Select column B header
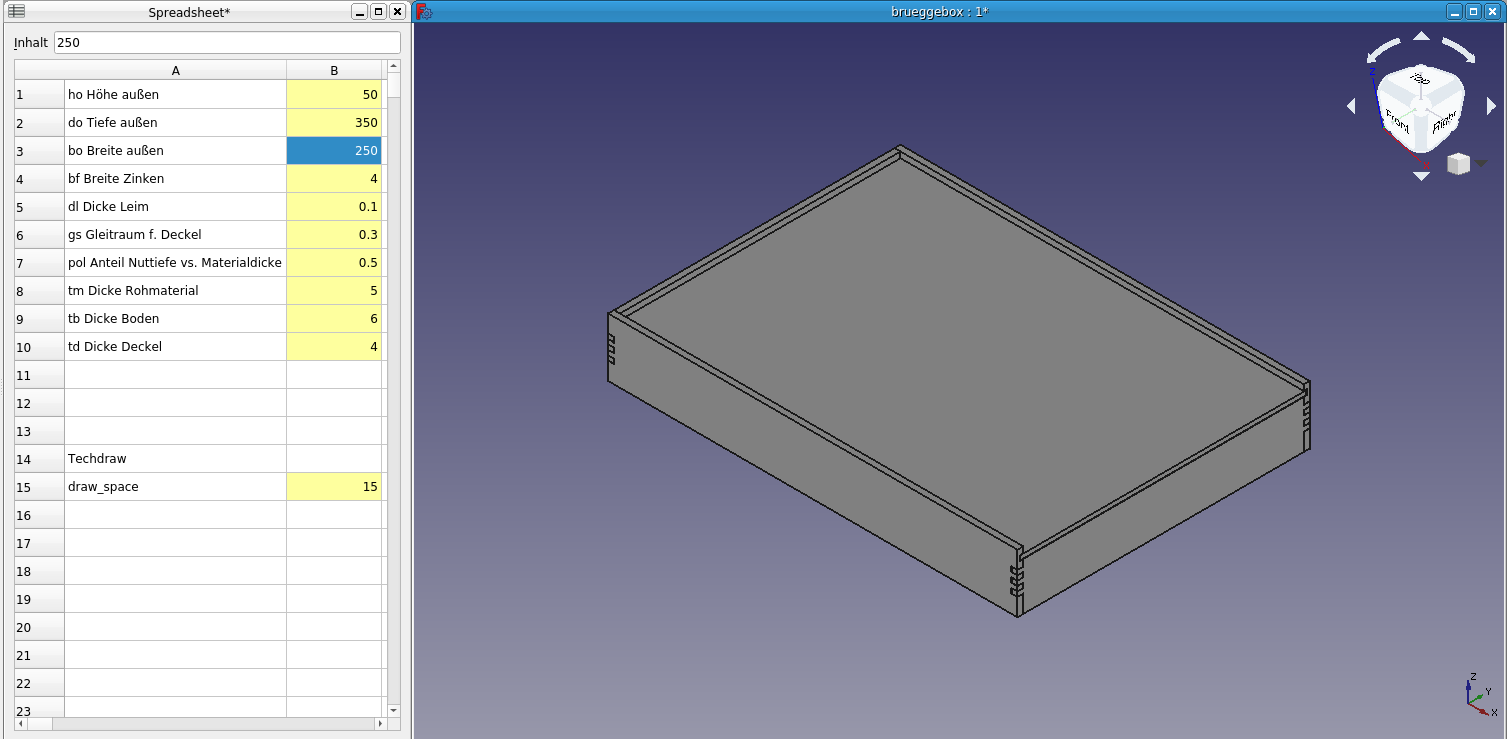1507x739 pixels. click(x=334, y=70)
